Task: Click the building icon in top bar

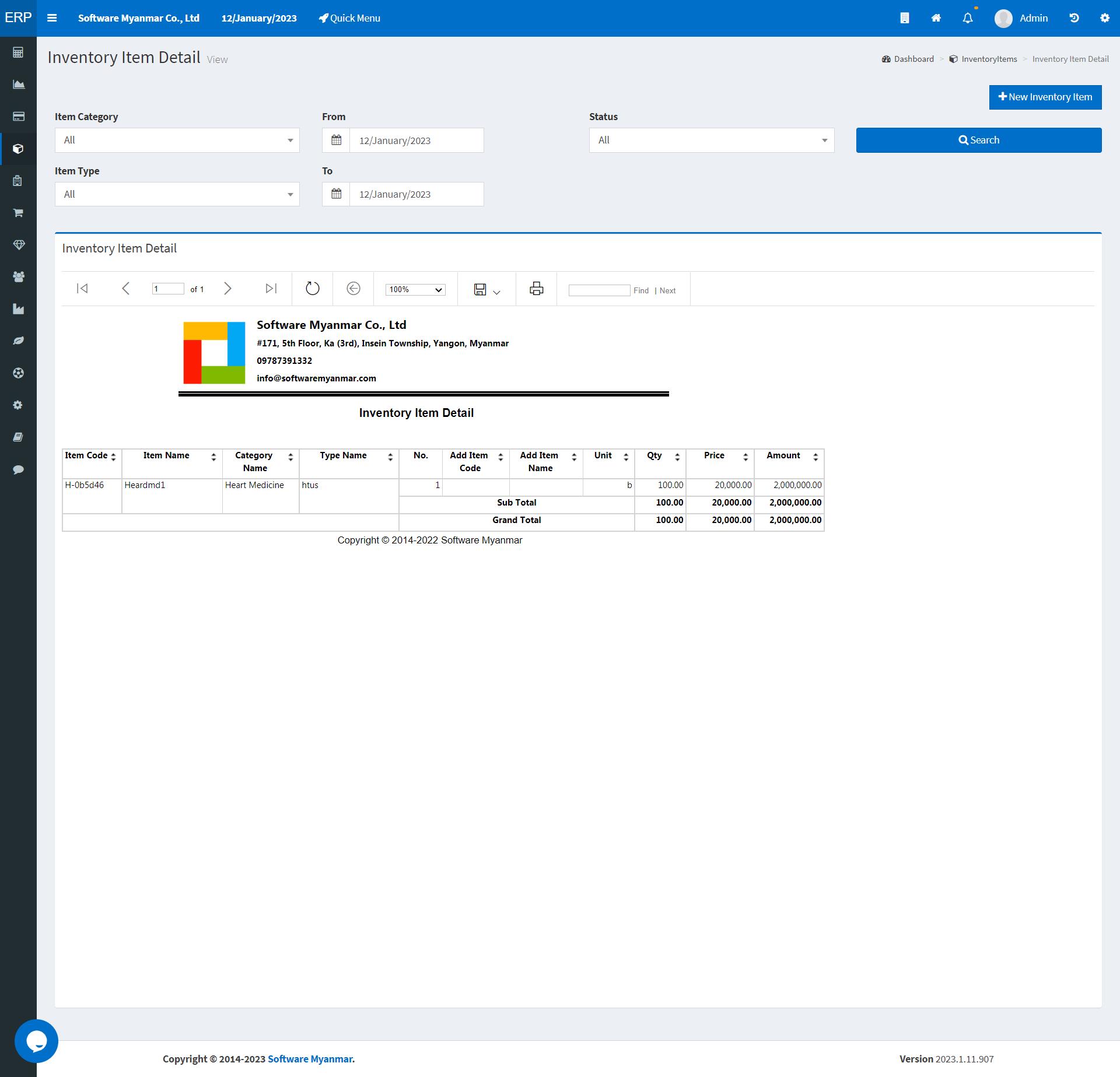Action: (x=904, y=18)
